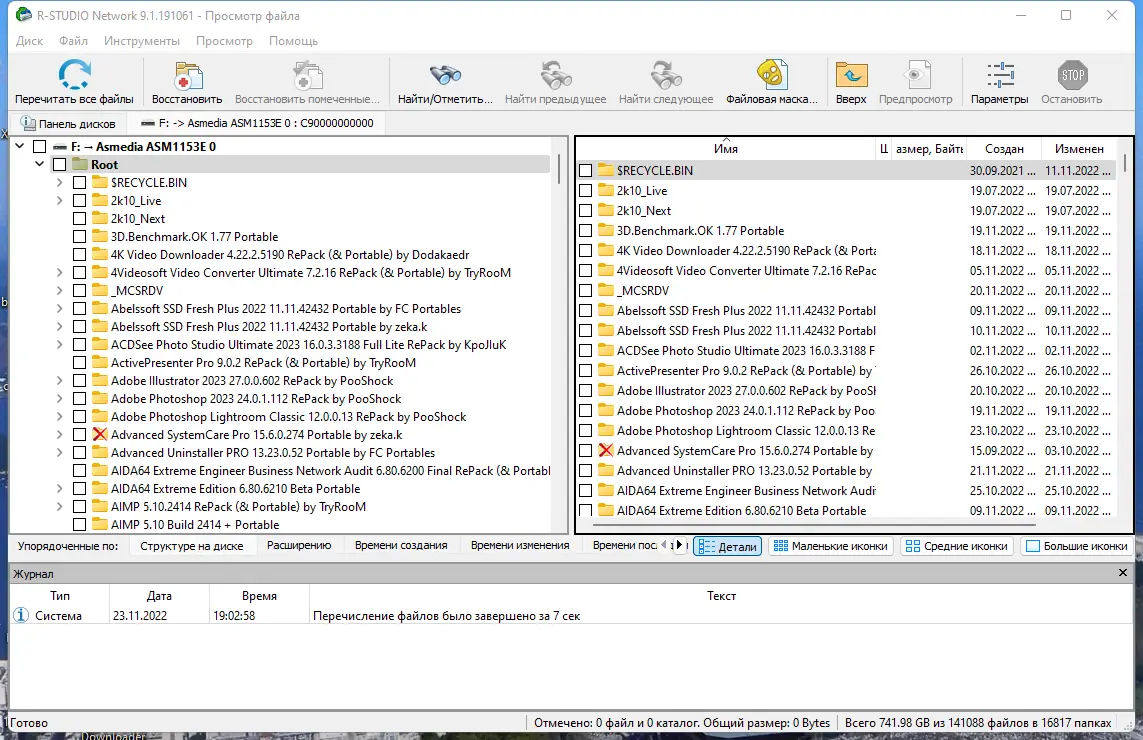Collapse the Root folder node

[x=39, y=164]
